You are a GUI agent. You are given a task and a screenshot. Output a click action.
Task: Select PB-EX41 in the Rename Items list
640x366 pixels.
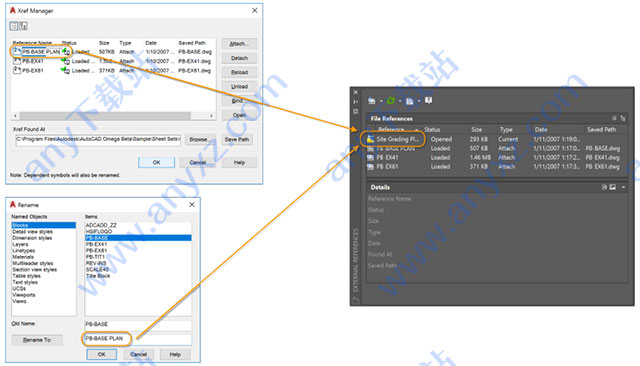click(x=96, y=244)
